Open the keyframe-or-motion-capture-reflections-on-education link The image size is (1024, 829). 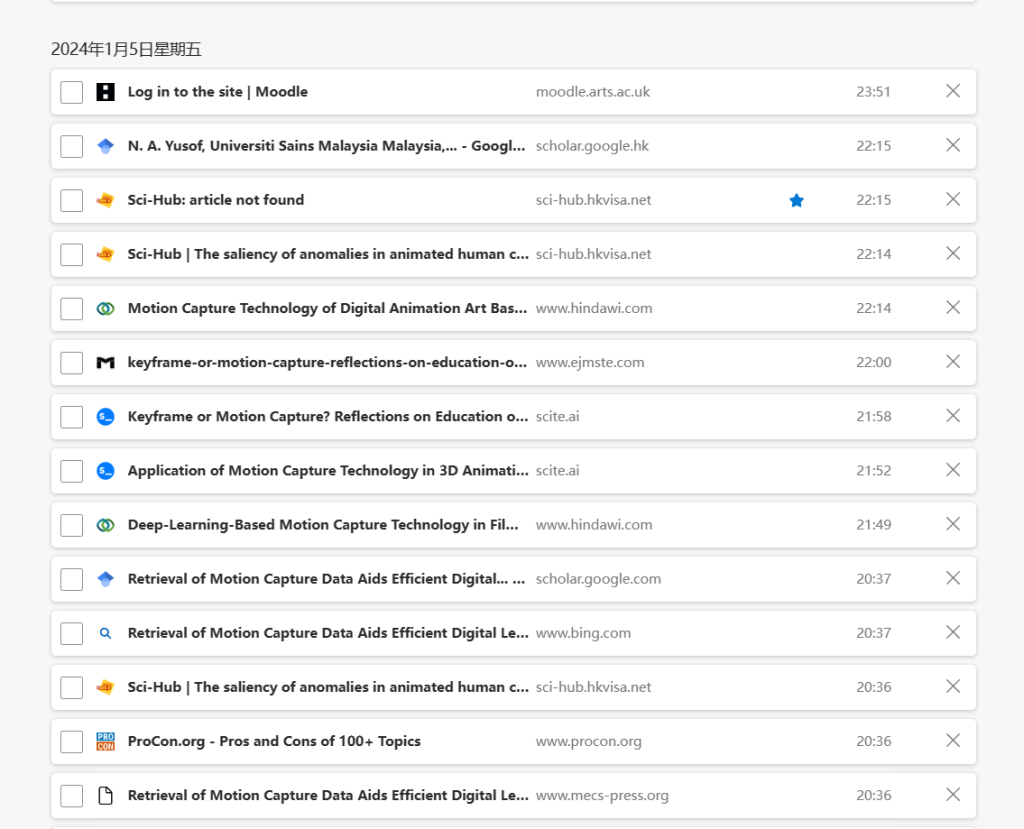click(327, 362)
